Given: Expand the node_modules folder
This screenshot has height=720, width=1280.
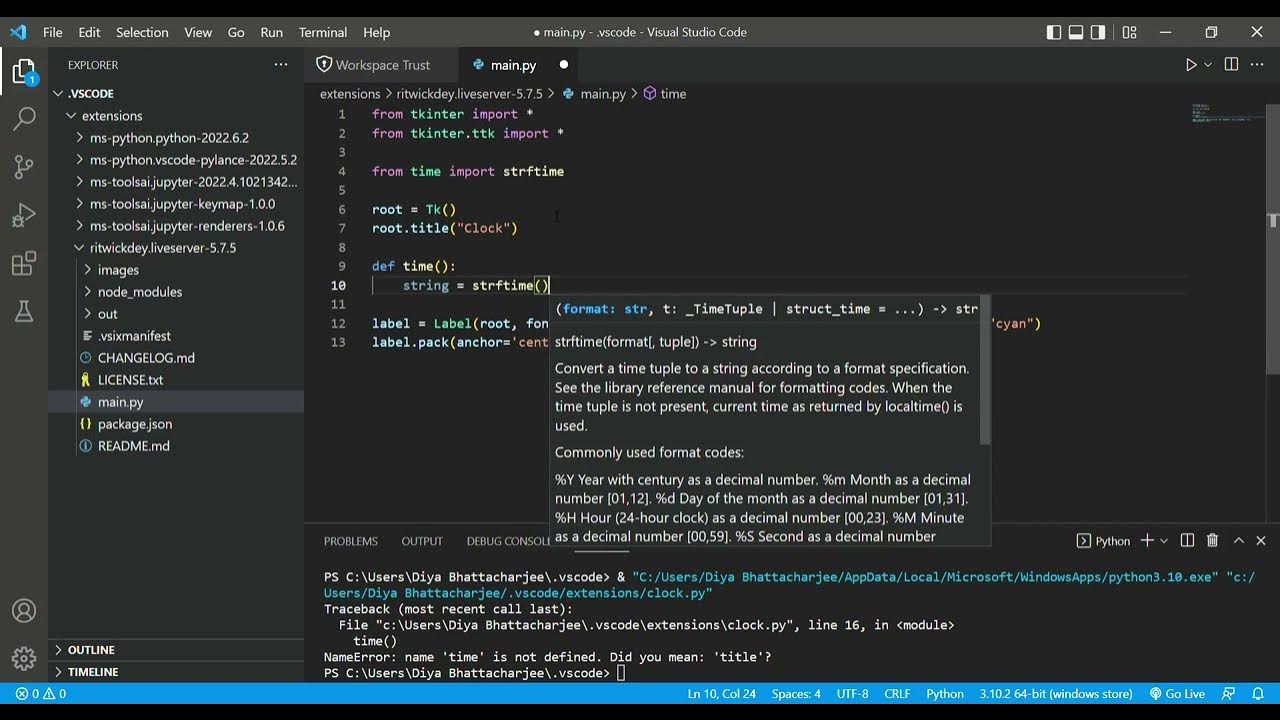Looking at the screenshot, I should coord(176,292).
